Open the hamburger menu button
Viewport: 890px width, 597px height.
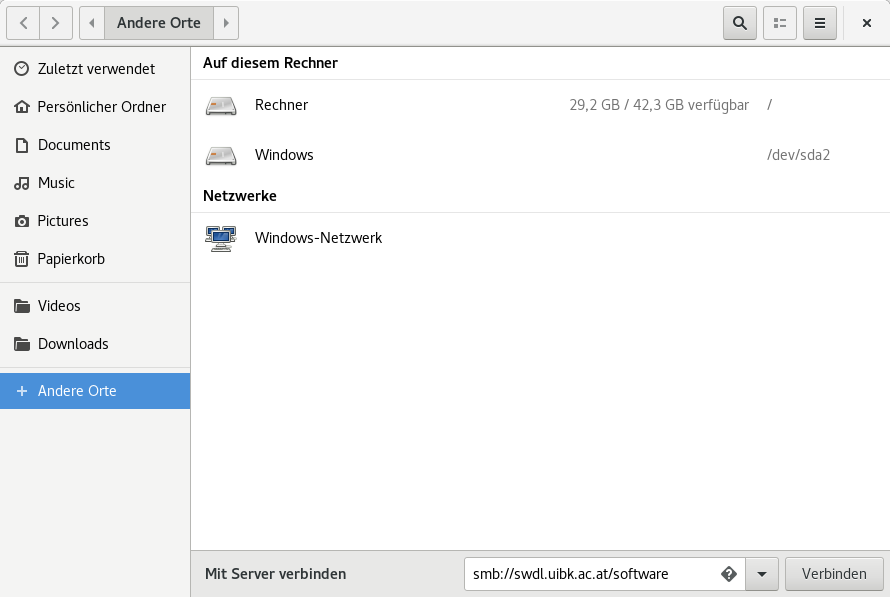pyautogui.click(x=820, y=23)
